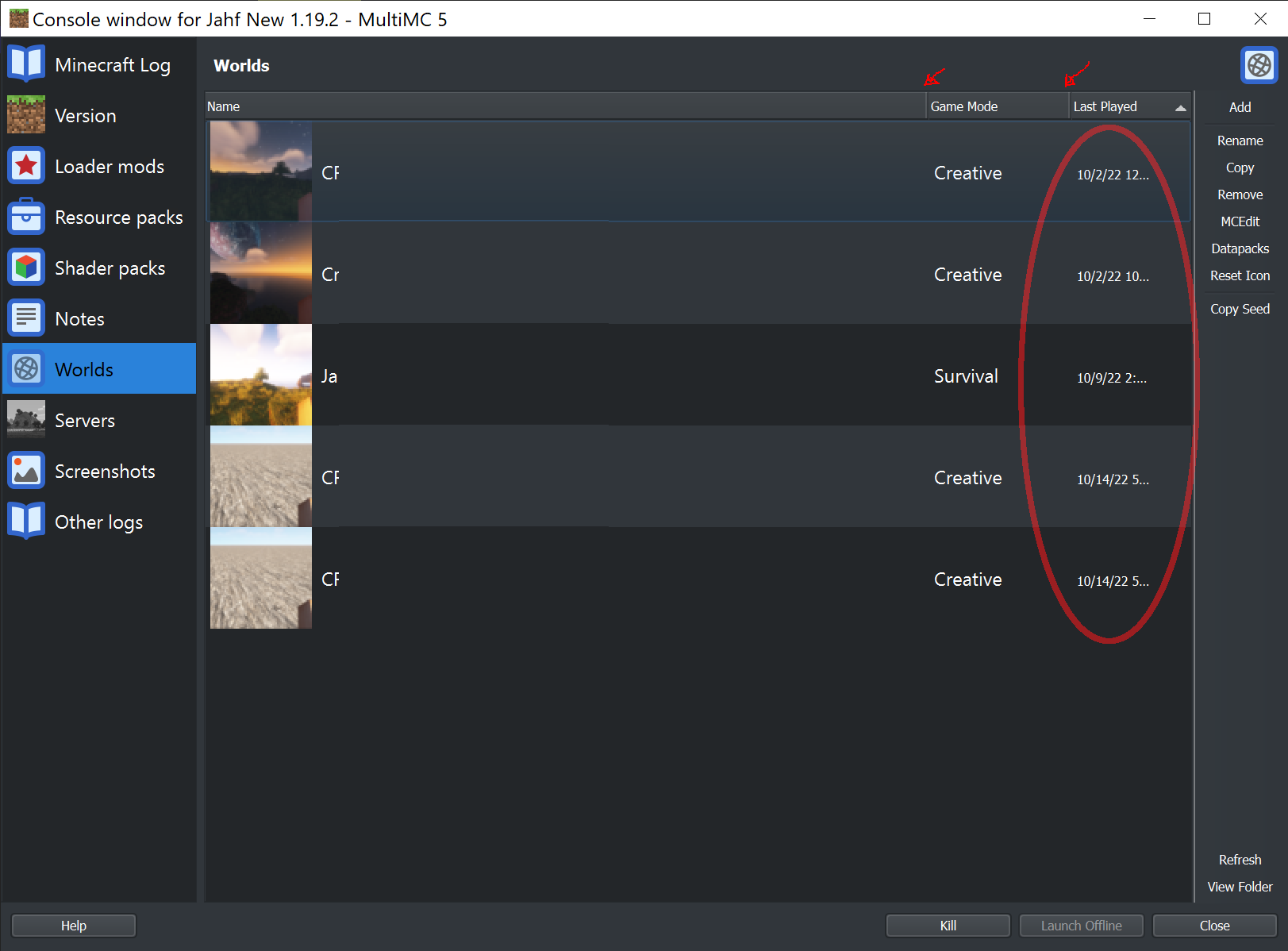Switch to the Worlds tab
This screenshot has height=951, width=1288.
click(x=83, y=368)
